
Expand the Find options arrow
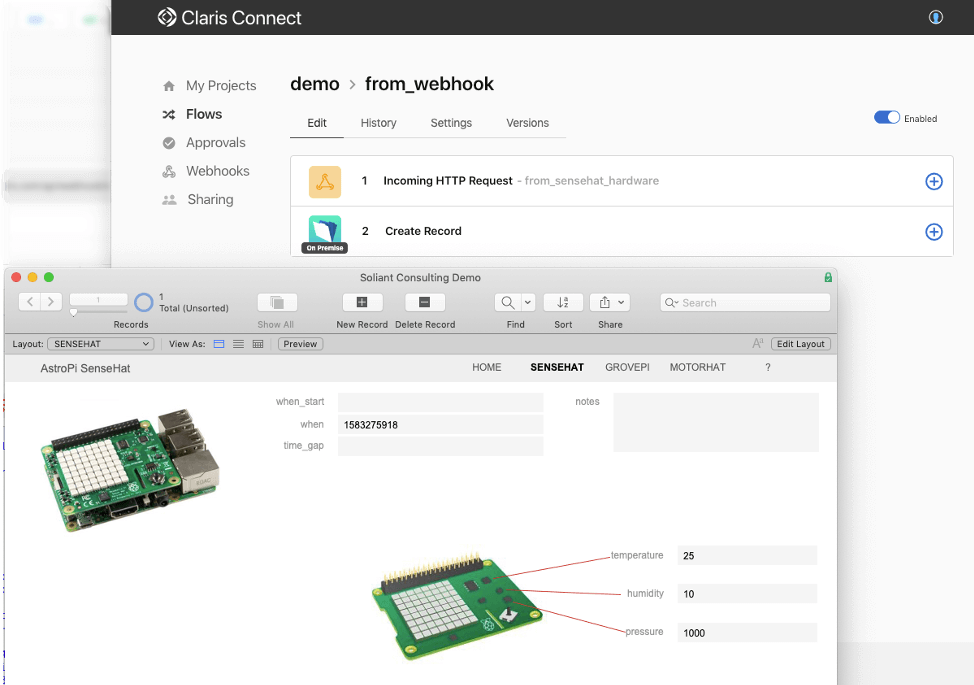528,302
